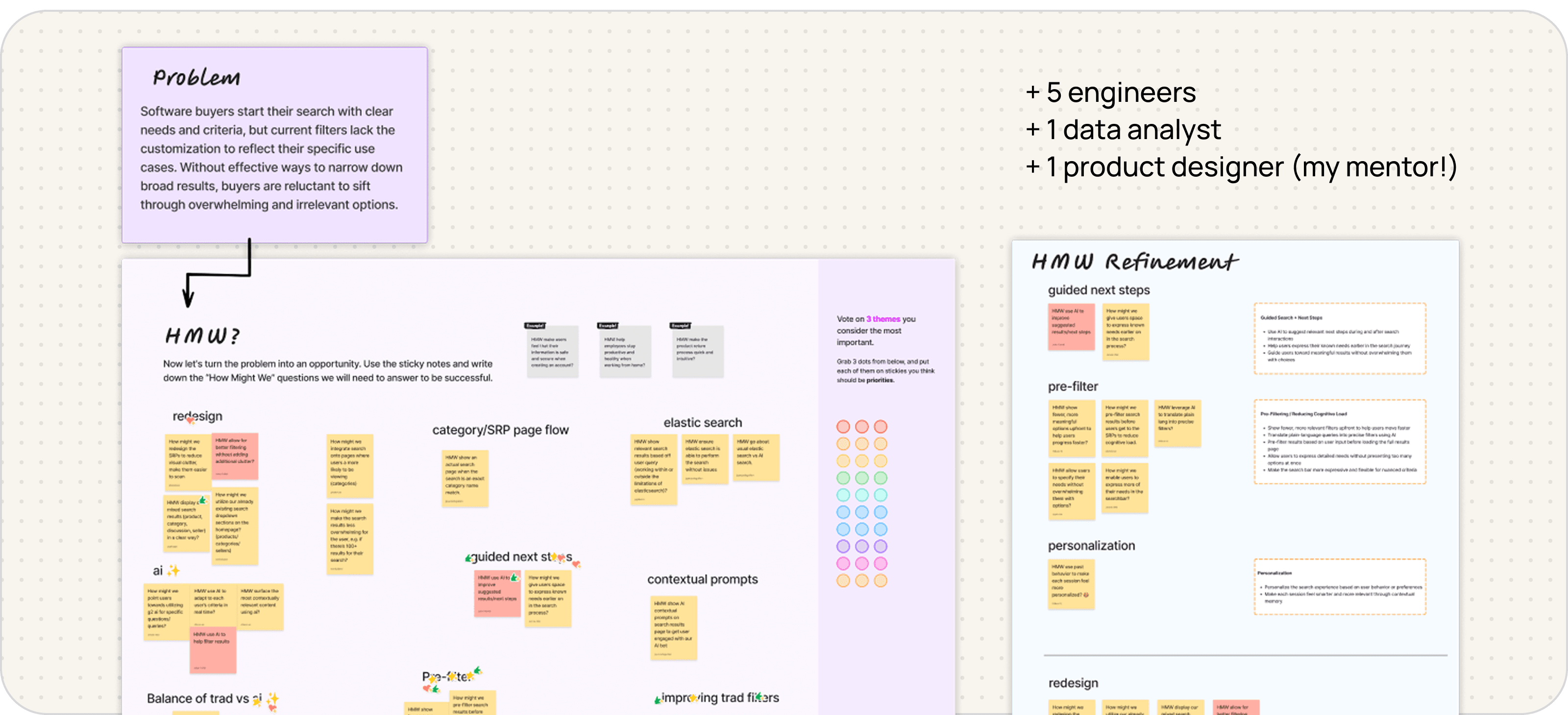The width and height of the screenshot is (1568, 715).
Task: Select the pink Refinement sticky under 'guided next steps'
Action: pyautogui.click(x=1071, y=327)
